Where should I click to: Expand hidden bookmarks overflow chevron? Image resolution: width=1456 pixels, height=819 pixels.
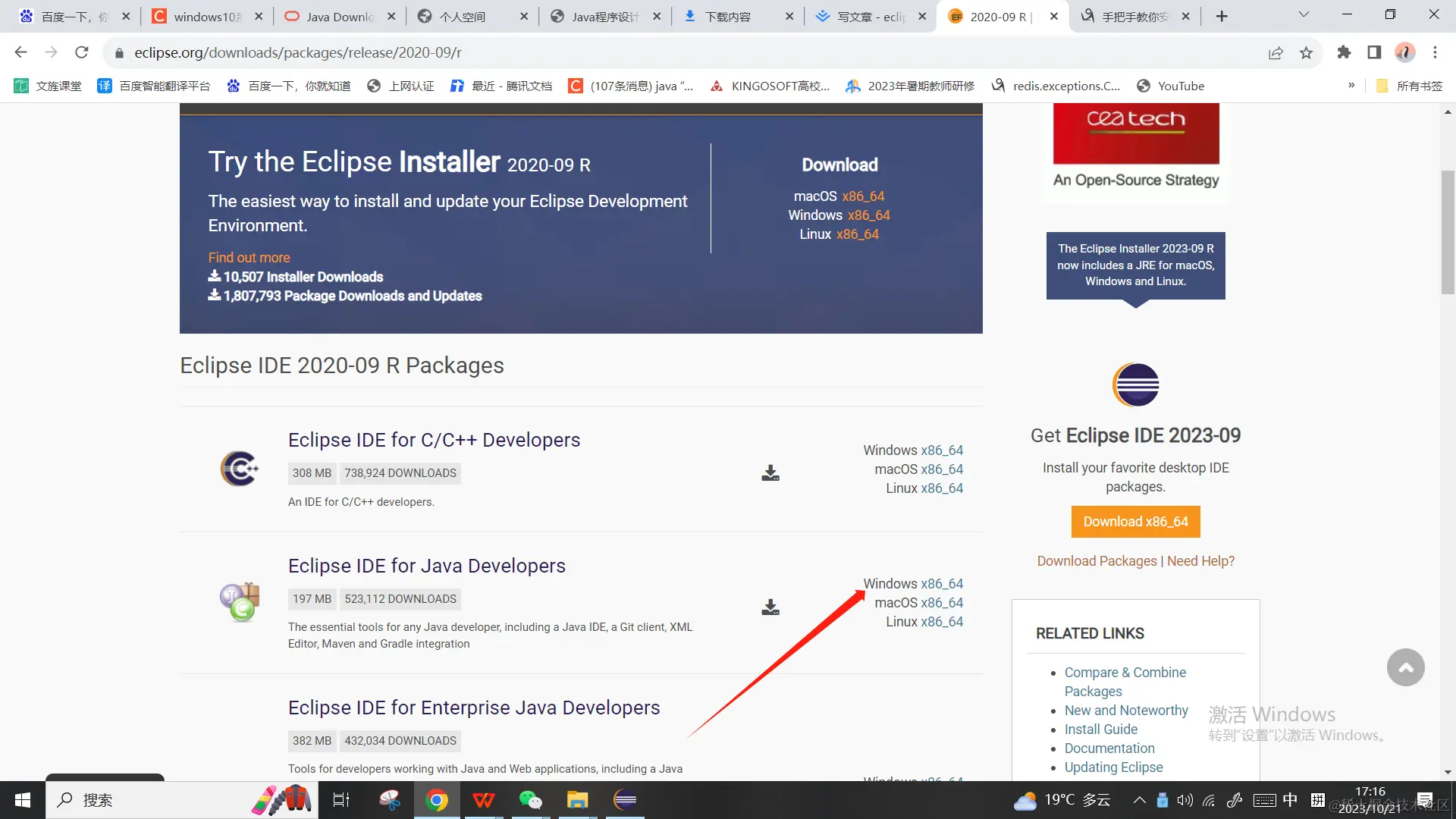click(x=1351, y=86)
